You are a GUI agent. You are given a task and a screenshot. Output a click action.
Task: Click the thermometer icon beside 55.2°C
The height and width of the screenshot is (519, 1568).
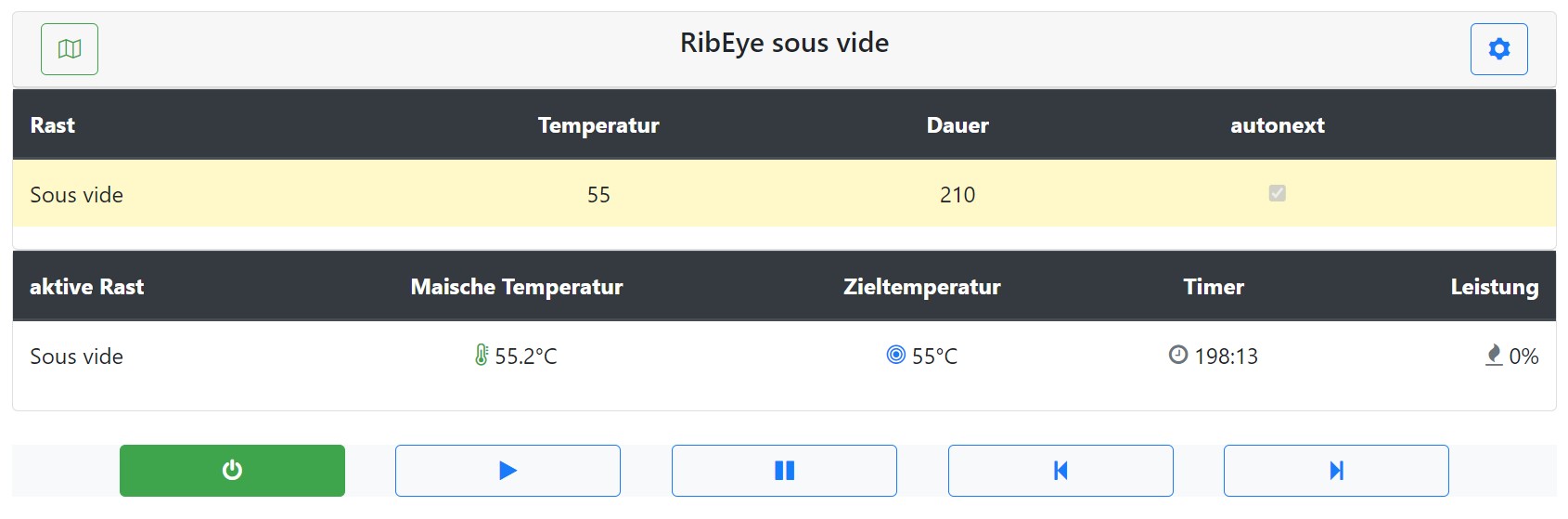(482, 355)
